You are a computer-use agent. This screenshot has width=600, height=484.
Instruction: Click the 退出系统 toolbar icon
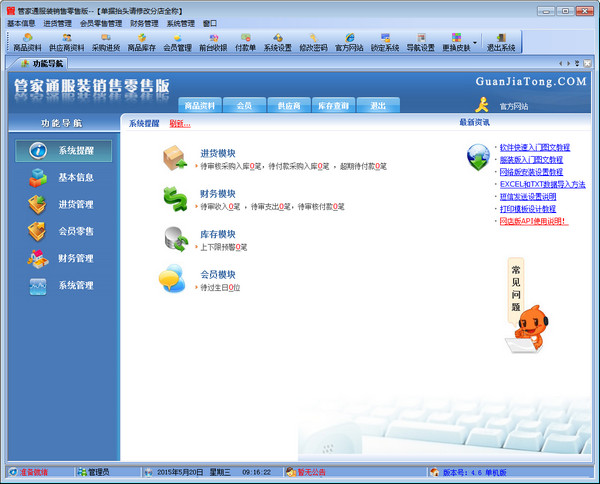501,42
